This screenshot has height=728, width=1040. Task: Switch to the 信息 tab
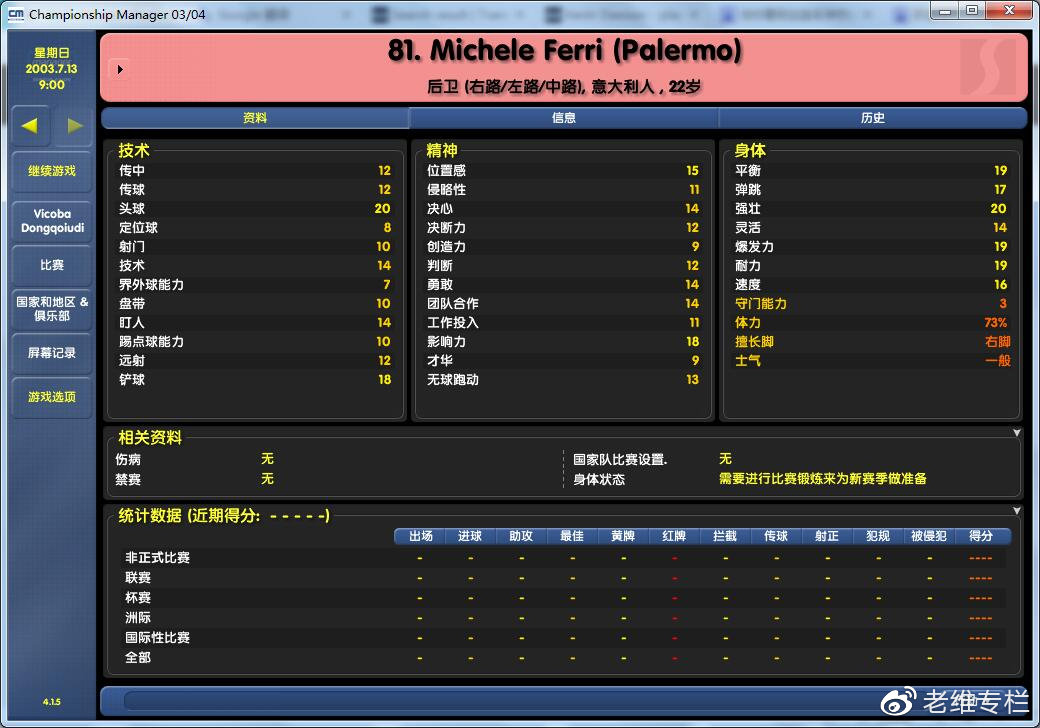coord(564,118)
